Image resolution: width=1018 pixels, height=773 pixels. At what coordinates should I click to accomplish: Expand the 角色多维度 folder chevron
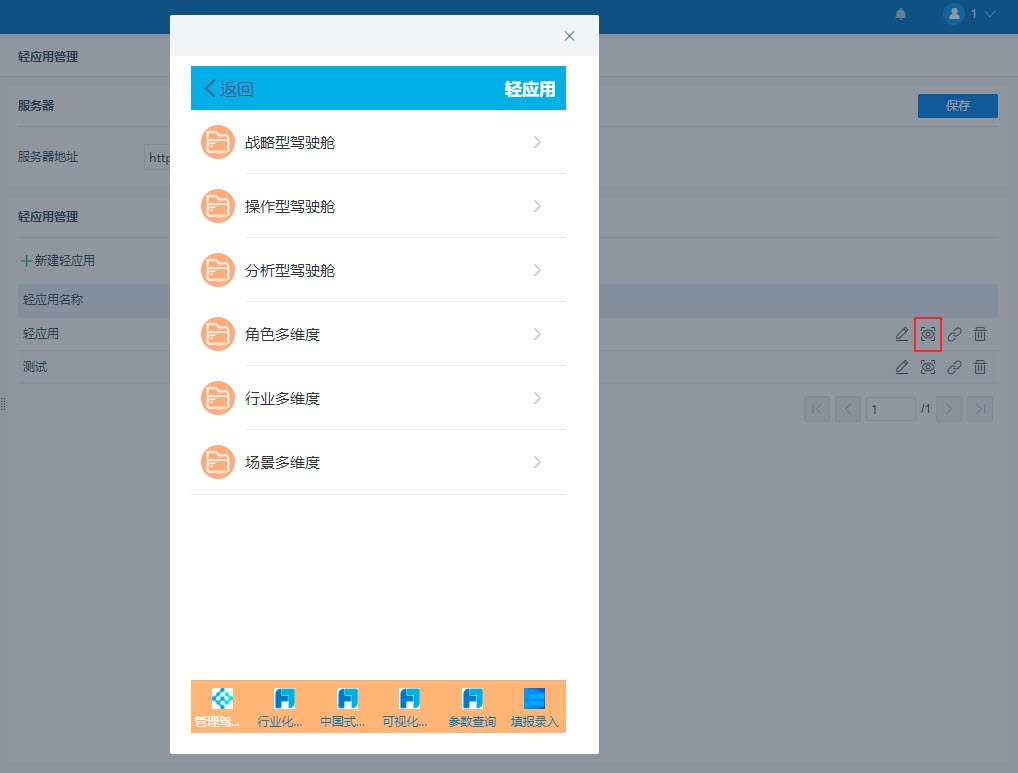[537, 334]
